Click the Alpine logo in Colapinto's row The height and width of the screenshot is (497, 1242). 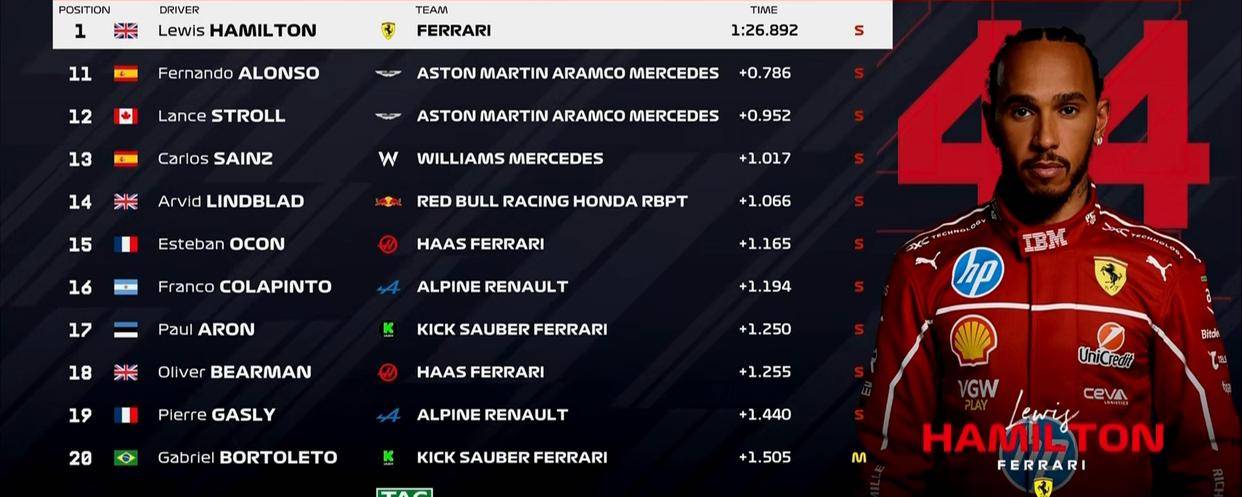[388, 287]
